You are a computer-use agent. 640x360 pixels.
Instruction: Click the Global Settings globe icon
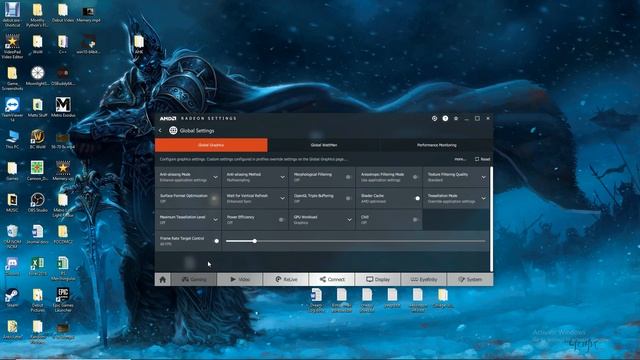173,131
